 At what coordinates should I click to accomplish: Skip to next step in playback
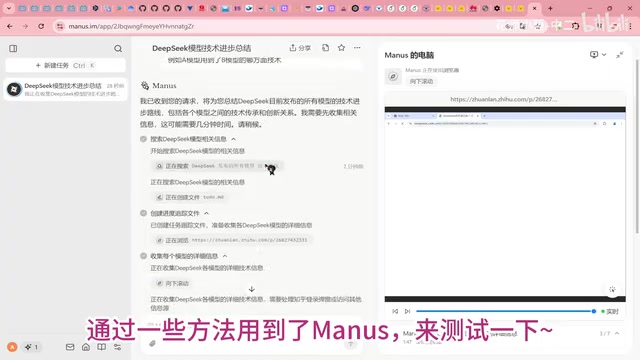pos(407,311)
